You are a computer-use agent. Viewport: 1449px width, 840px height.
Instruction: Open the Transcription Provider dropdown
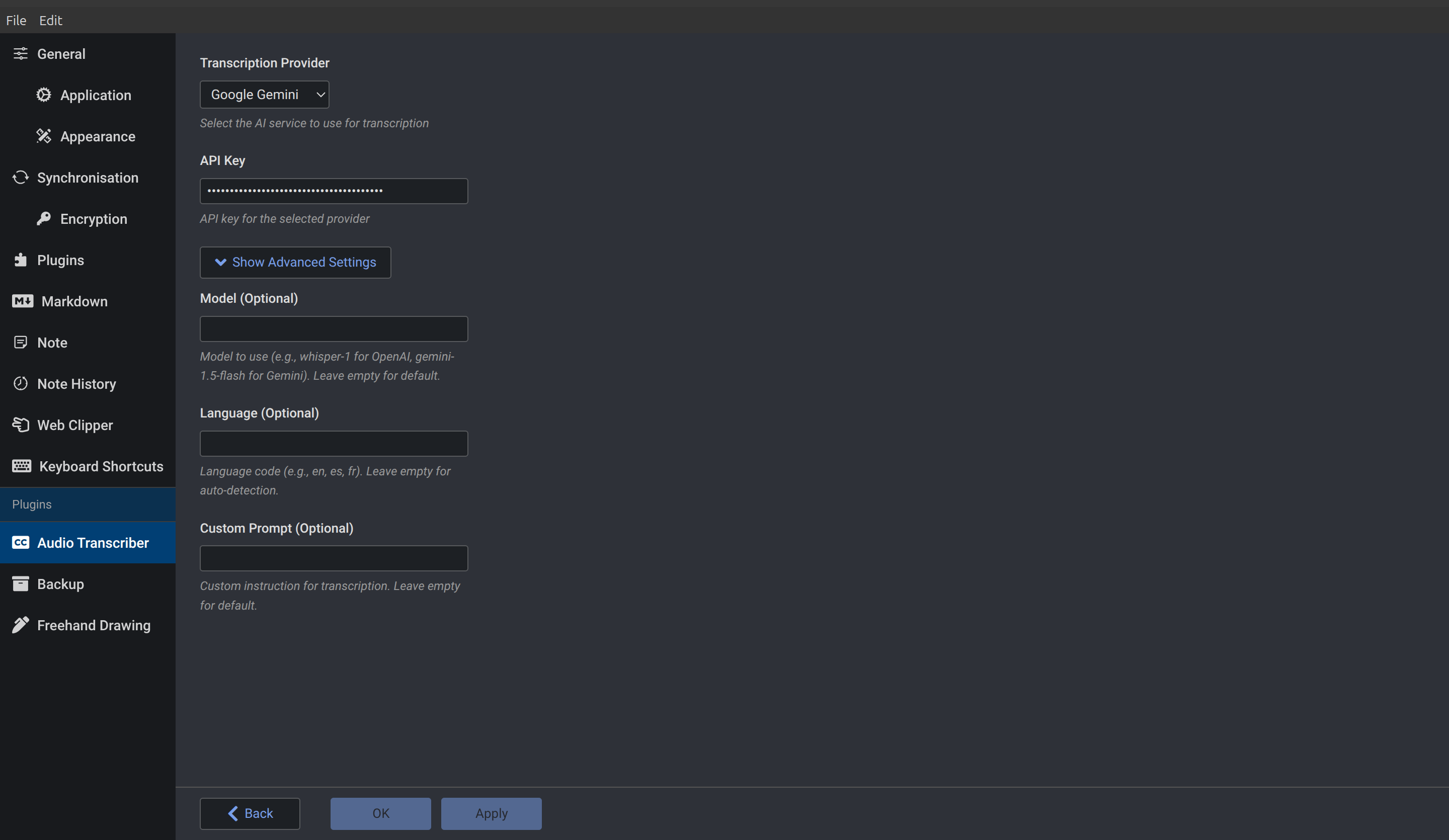[x=264, y=94]
